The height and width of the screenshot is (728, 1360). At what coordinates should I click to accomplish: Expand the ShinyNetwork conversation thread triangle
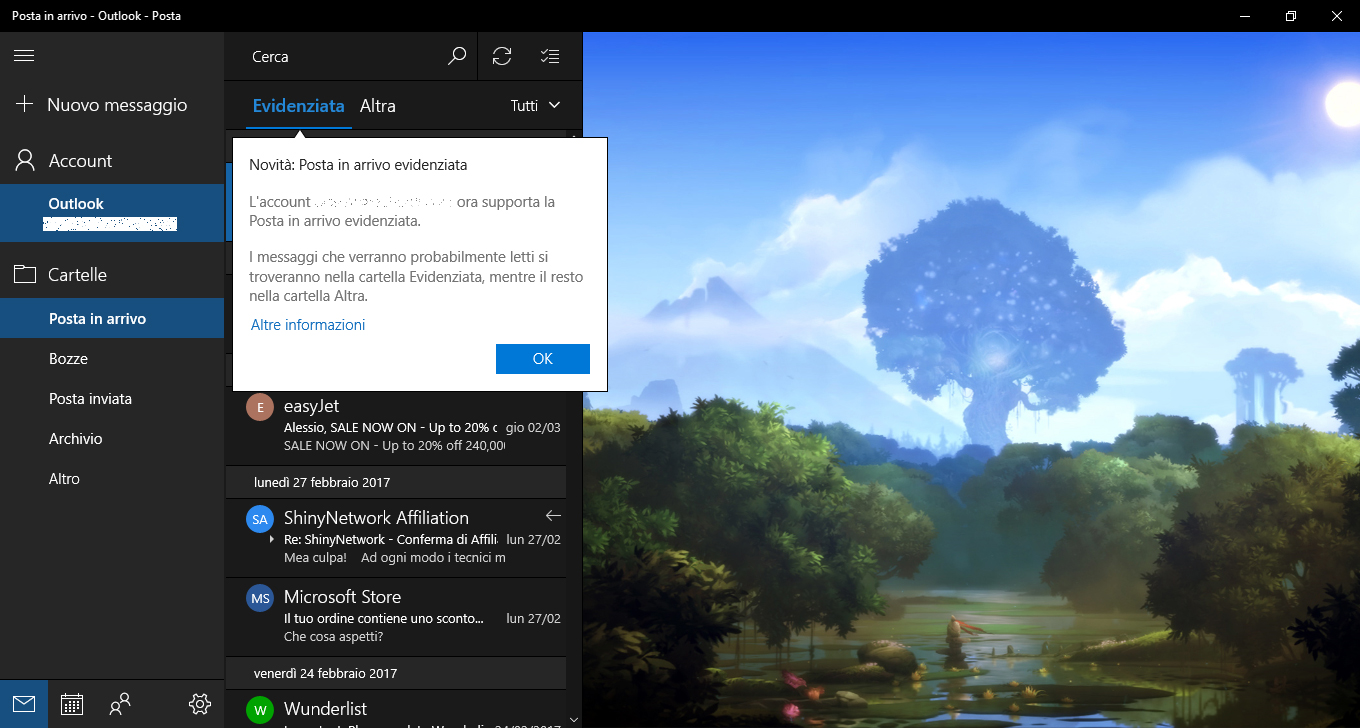(x=272, y=540)
